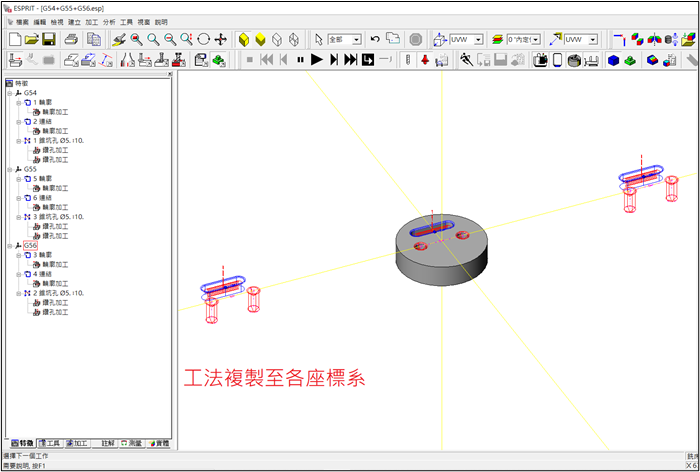Collapse the G54 tree node
The height and width of the screenshot is (472, 700).
point(8,92)
